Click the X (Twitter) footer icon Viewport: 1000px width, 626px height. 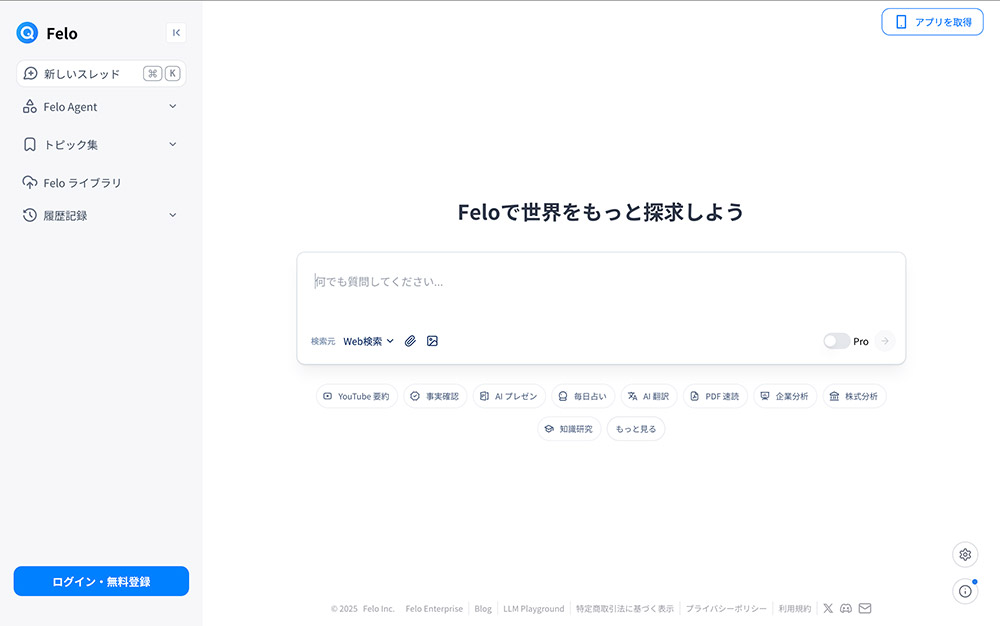coord(828,608)
